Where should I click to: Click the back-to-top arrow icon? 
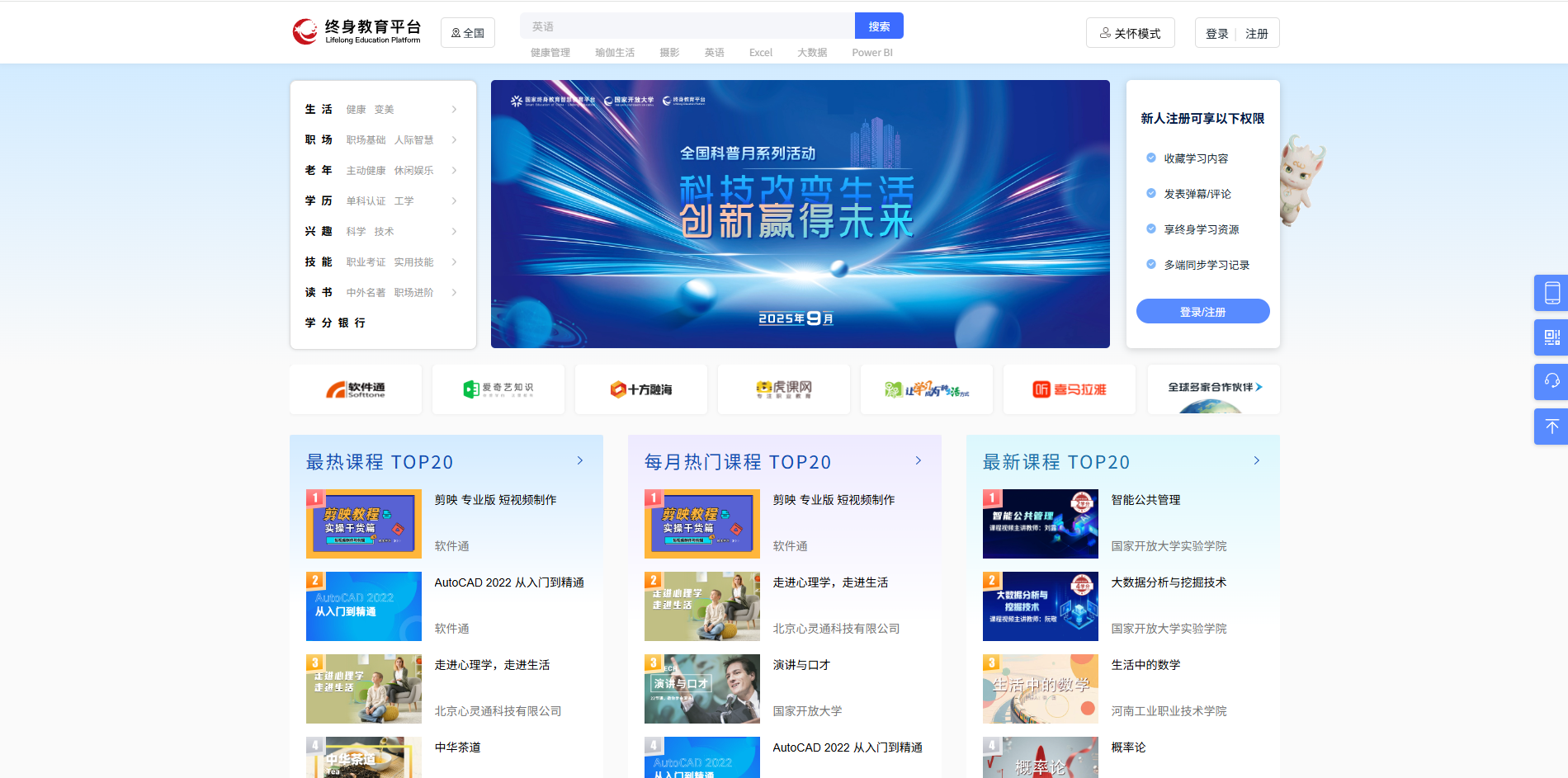coord(1551,427)
